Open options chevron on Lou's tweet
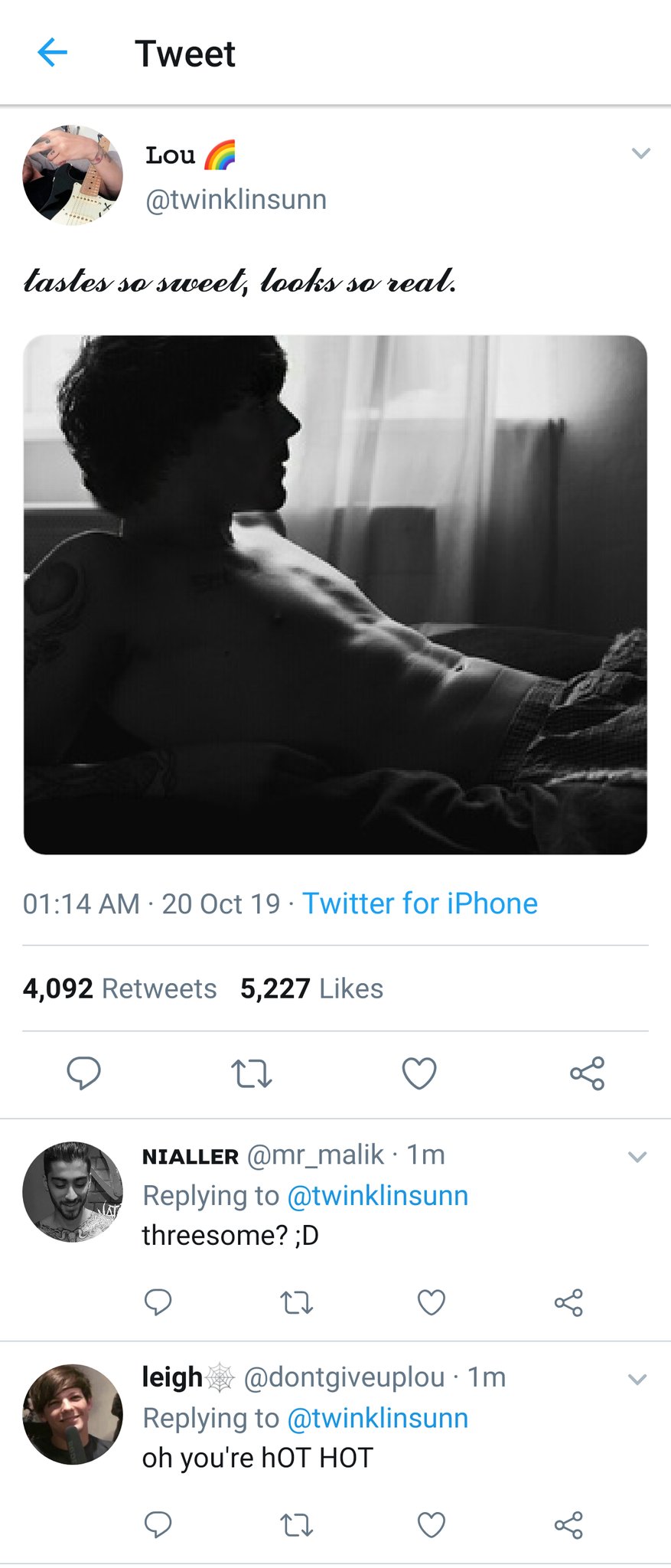Image resolution: width=671 pixels, height=1568 pixels. point(640,153)
